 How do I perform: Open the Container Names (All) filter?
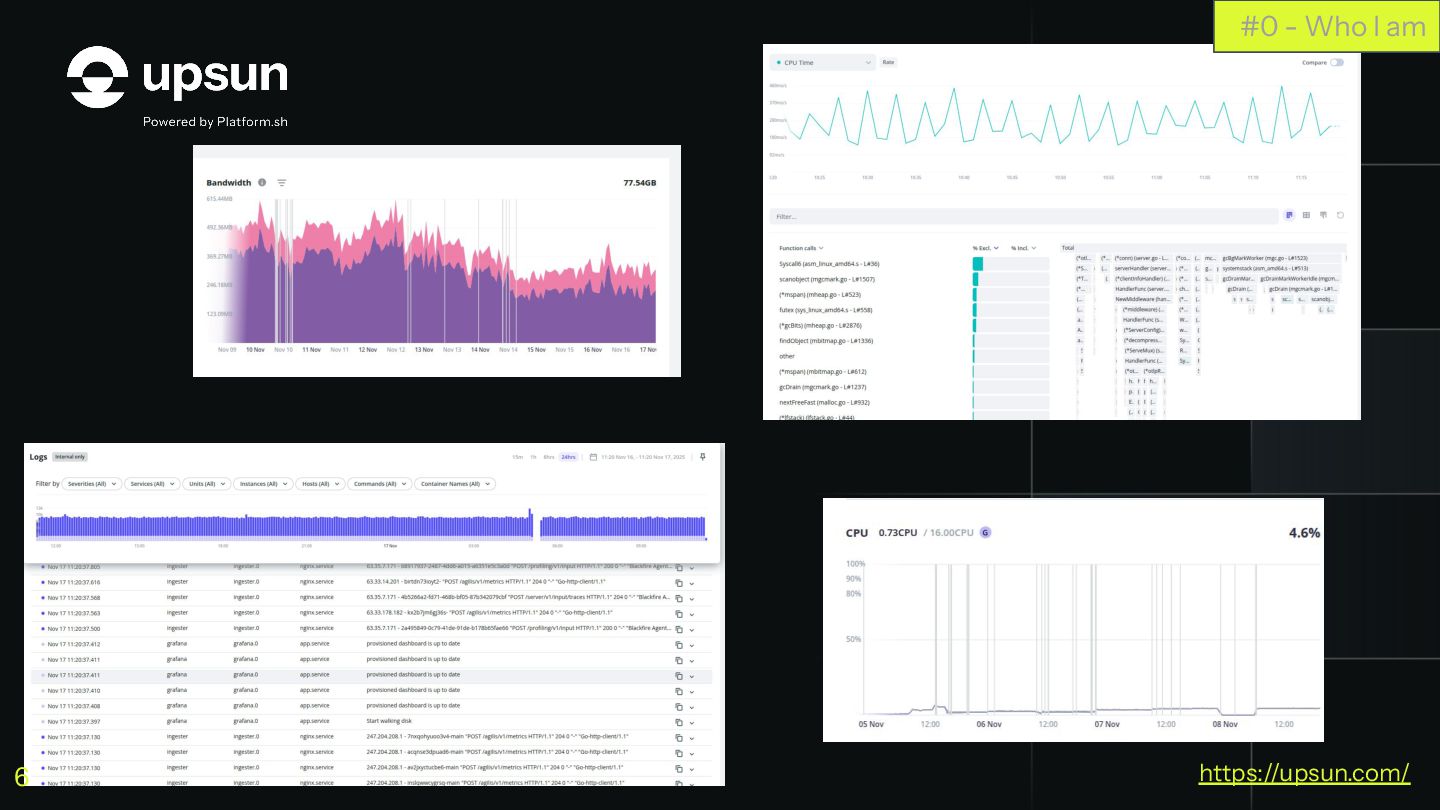point(455,484)
